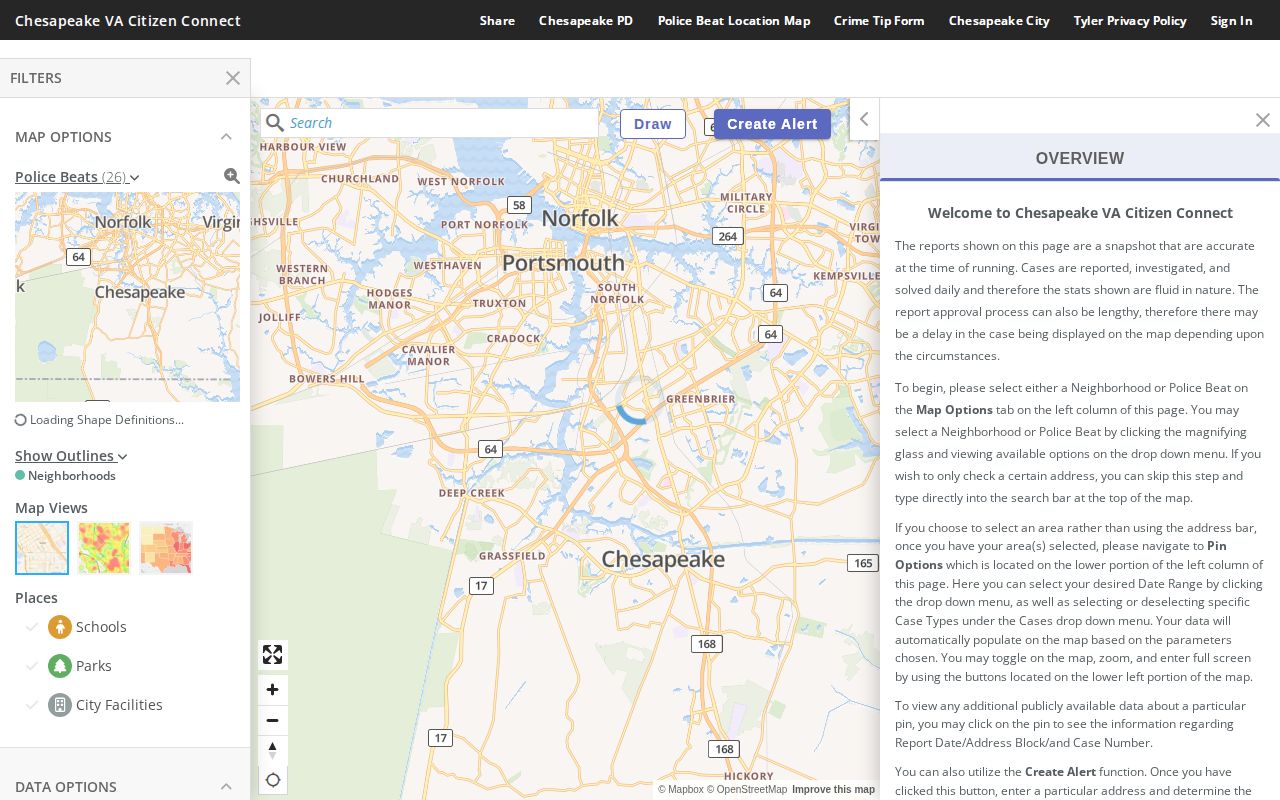Click the magnifying glass beside Police Beats
1280x800 pixels.
point(232,176)
